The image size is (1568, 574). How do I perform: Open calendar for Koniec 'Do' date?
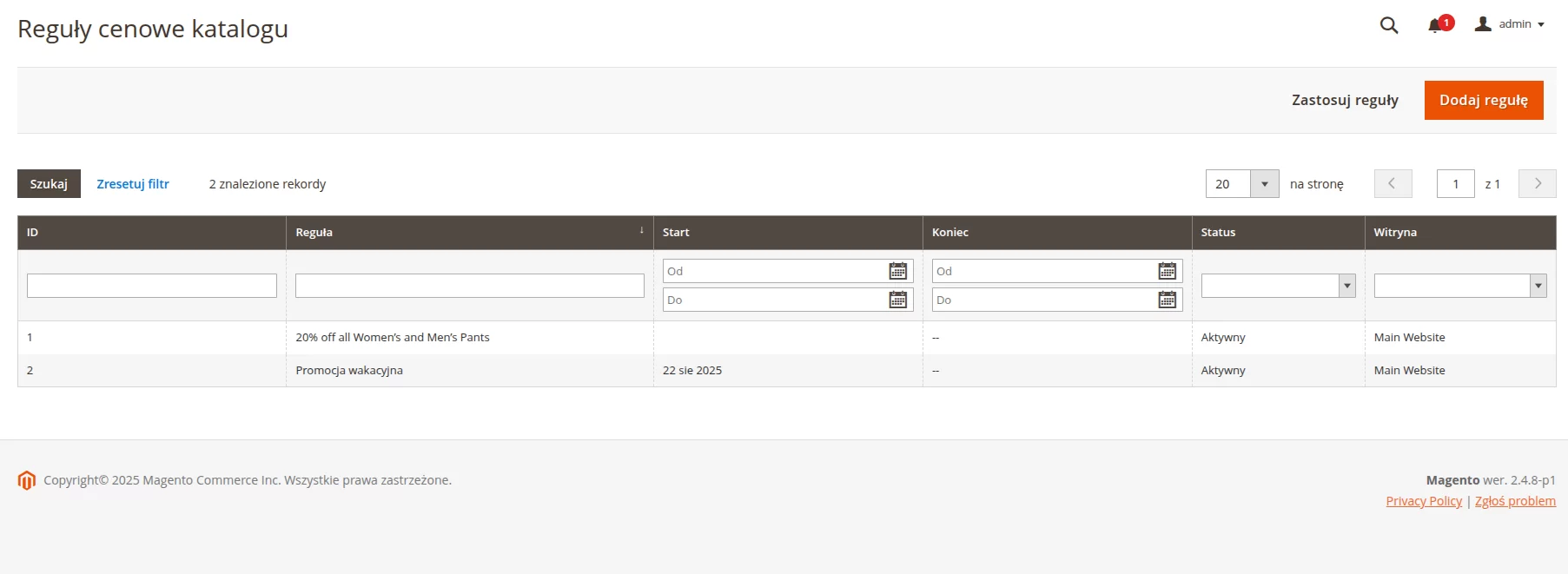click(1167, 300)
